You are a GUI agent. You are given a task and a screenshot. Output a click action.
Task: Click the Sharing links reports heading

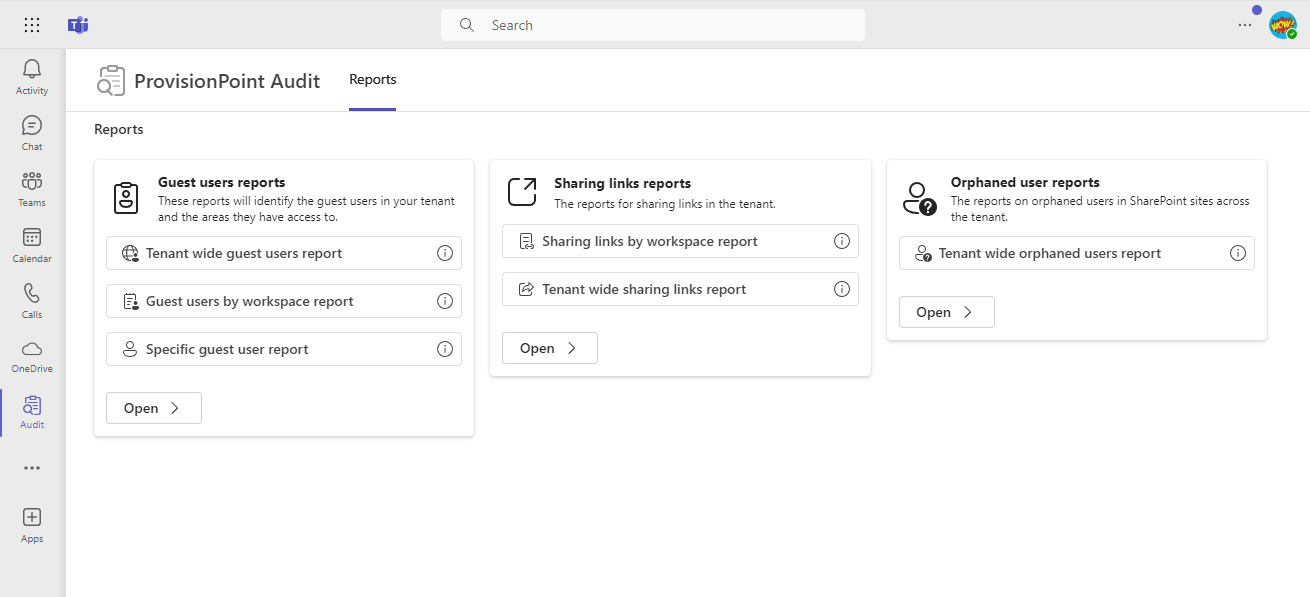pos(623,183)
